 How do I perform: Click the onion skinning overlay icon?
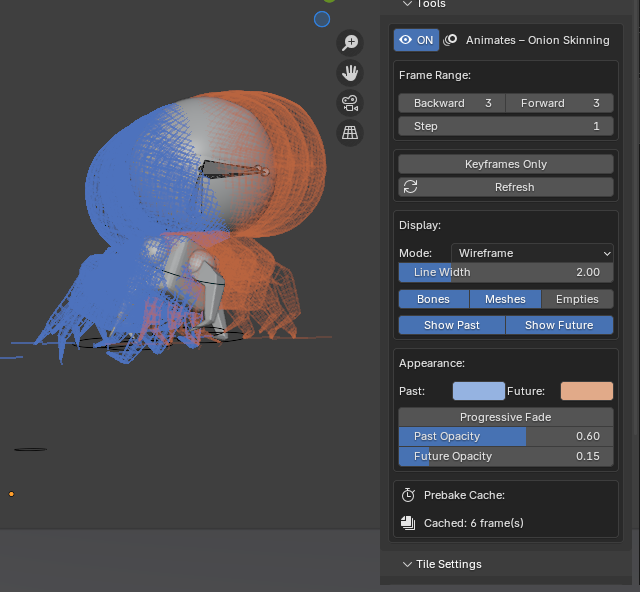(451, 40)
